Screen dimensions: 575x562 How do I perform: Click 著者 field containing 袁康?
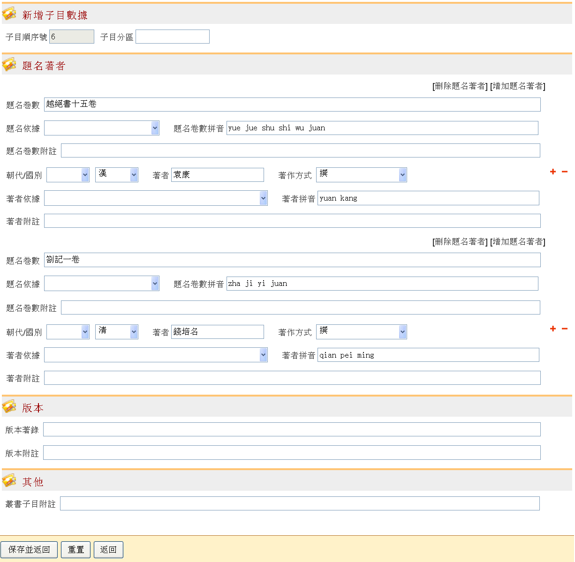(217, 175)
